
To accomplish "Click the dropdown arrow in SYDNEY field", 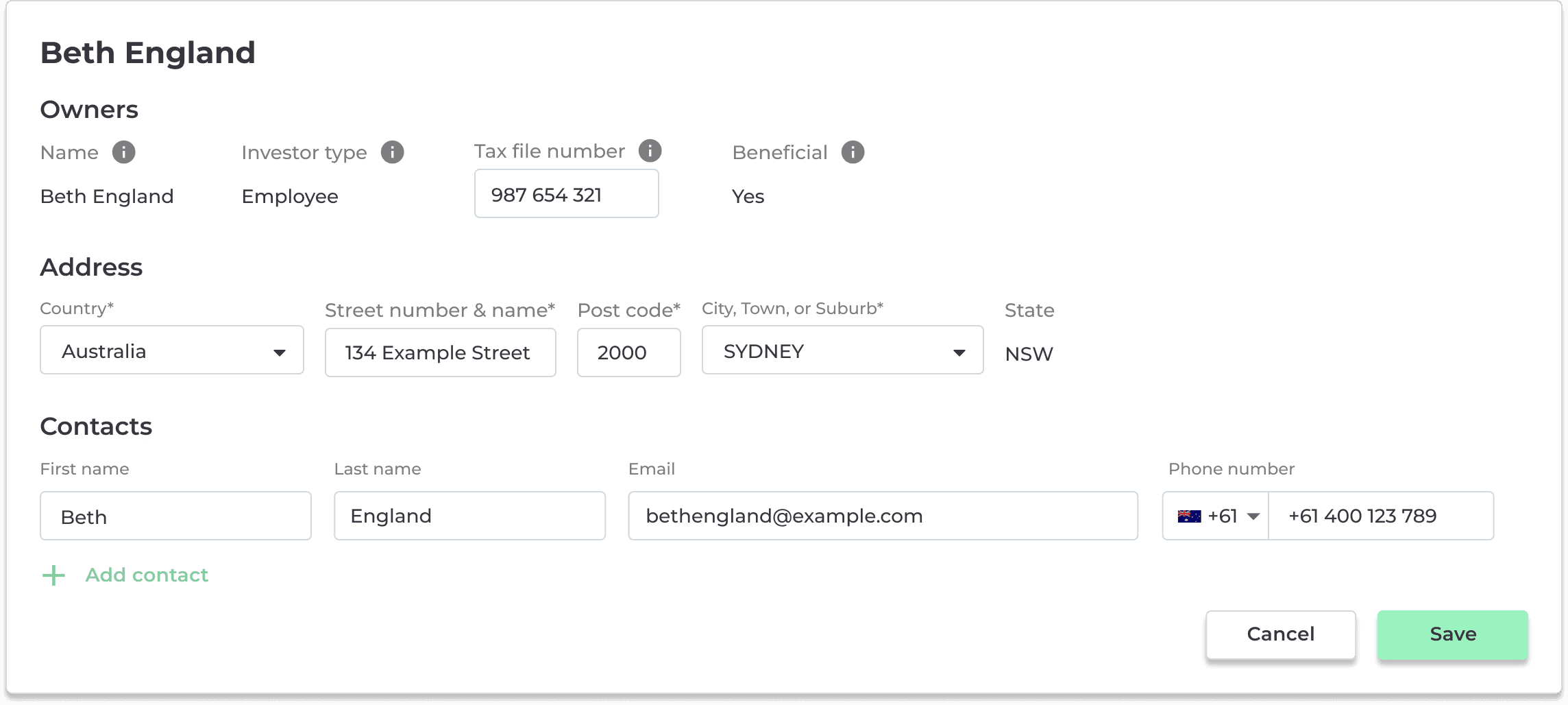I will [x=959, y=352].
